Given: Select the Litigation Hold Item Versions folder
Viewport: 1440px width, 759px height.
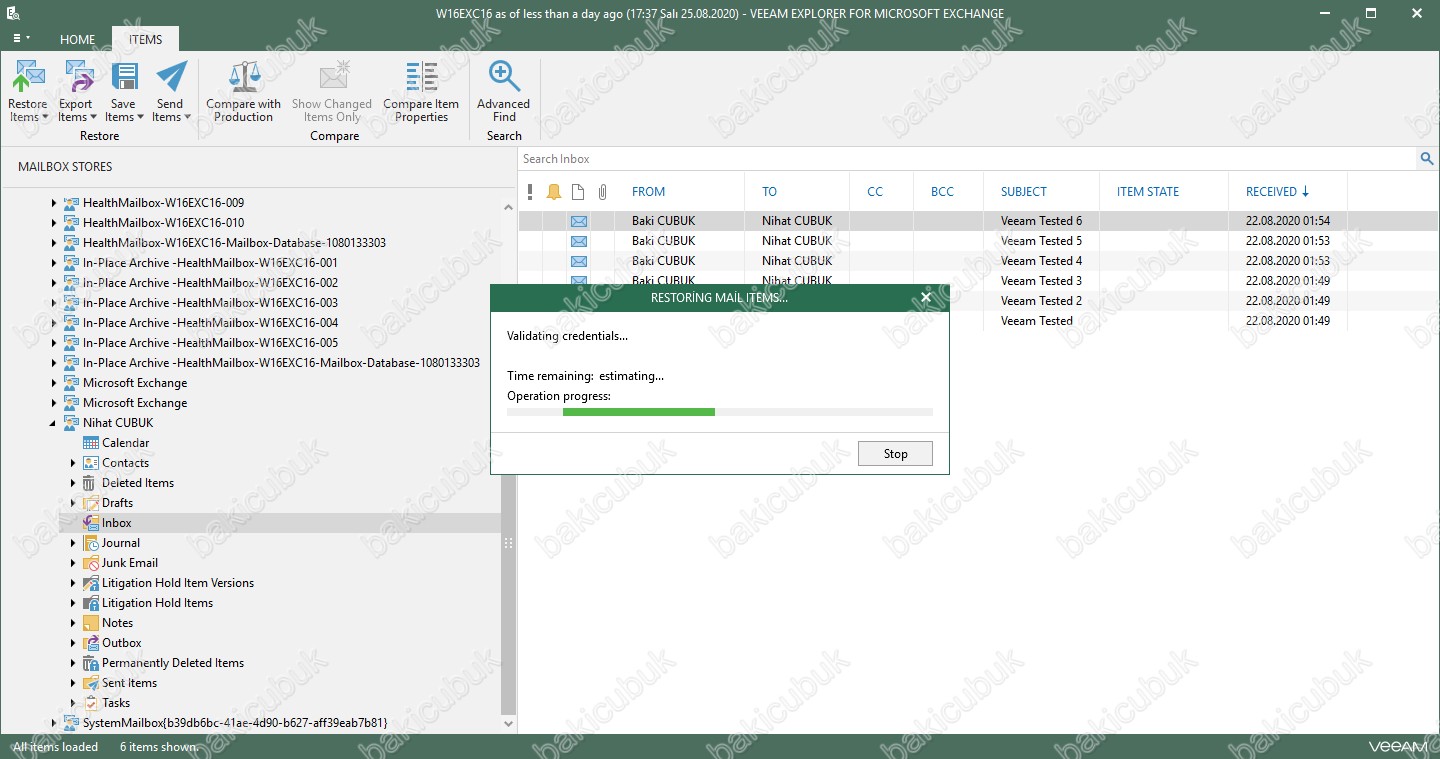Looking at the screenshot, I should point(178,583).
